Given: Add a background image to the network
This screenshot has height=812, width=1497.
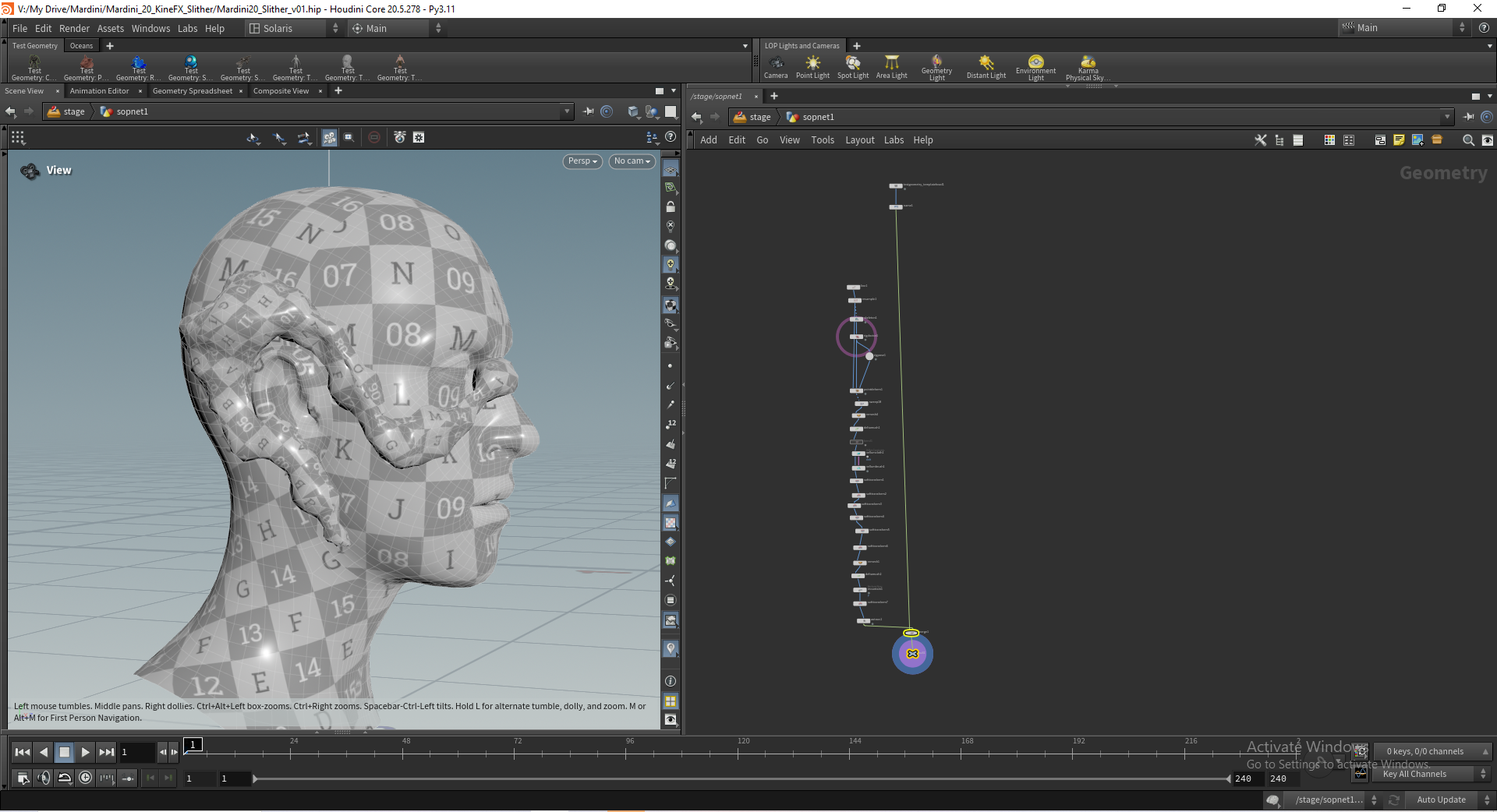Looking at the screenshot, I should (1417, 140).
